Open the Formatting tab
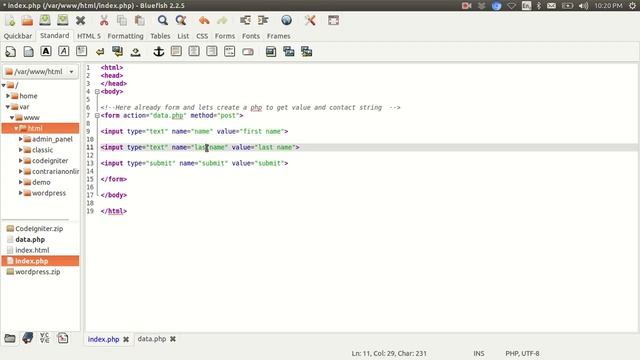640x360 pixels. 125,36
